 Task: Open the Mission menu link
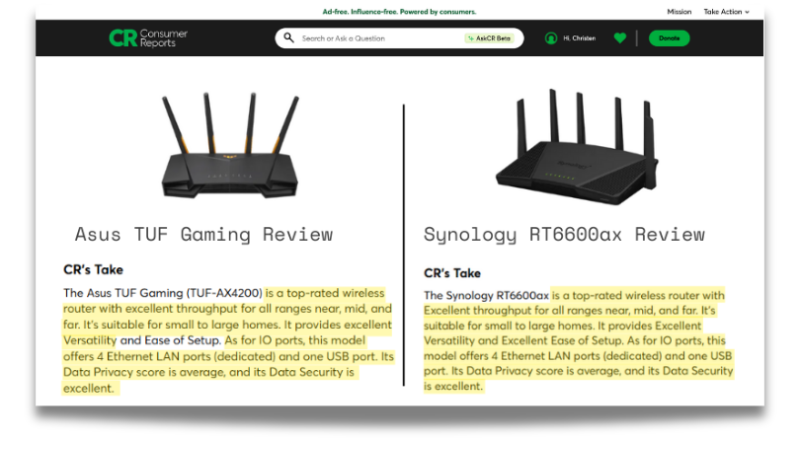click(x=679, y=12)
